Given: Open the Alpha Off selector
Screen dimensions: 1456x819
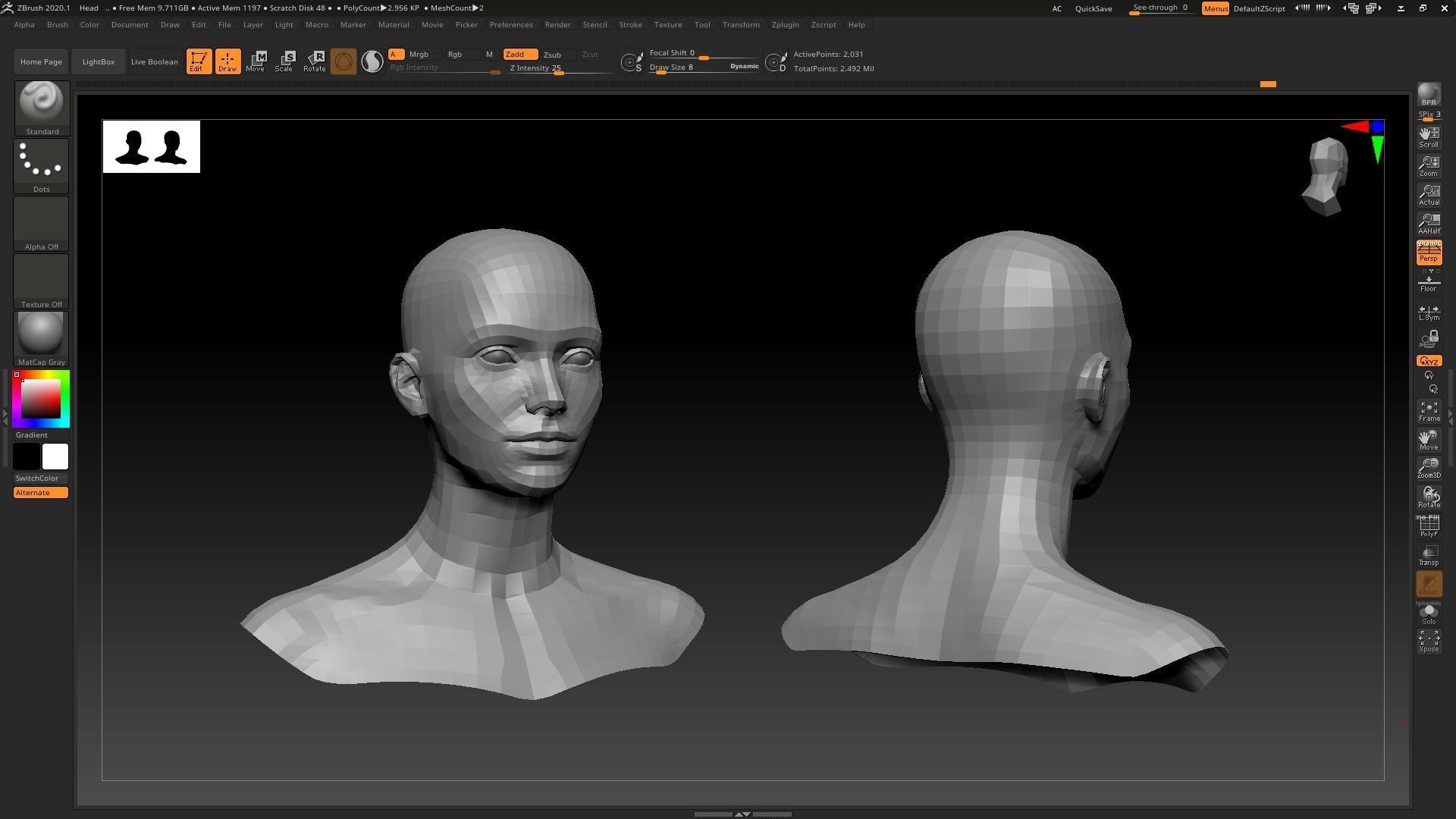Looking at the screenshot, I should 42,224.
